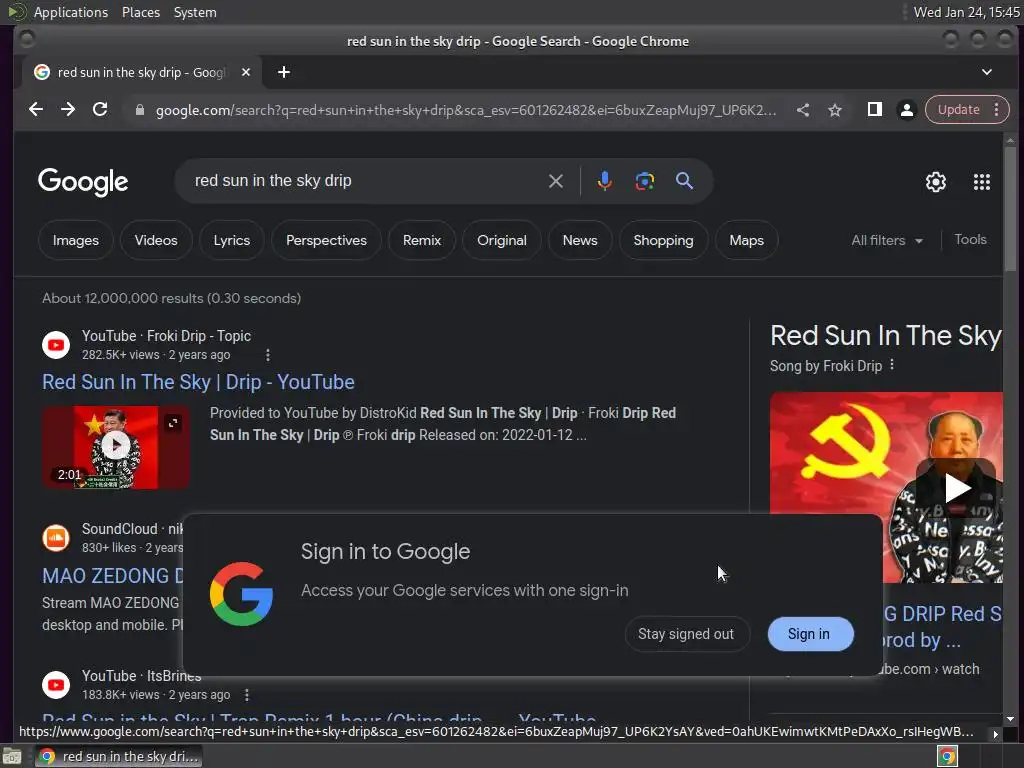Open the DRIP Red S video link in panel

pos(942,626)
